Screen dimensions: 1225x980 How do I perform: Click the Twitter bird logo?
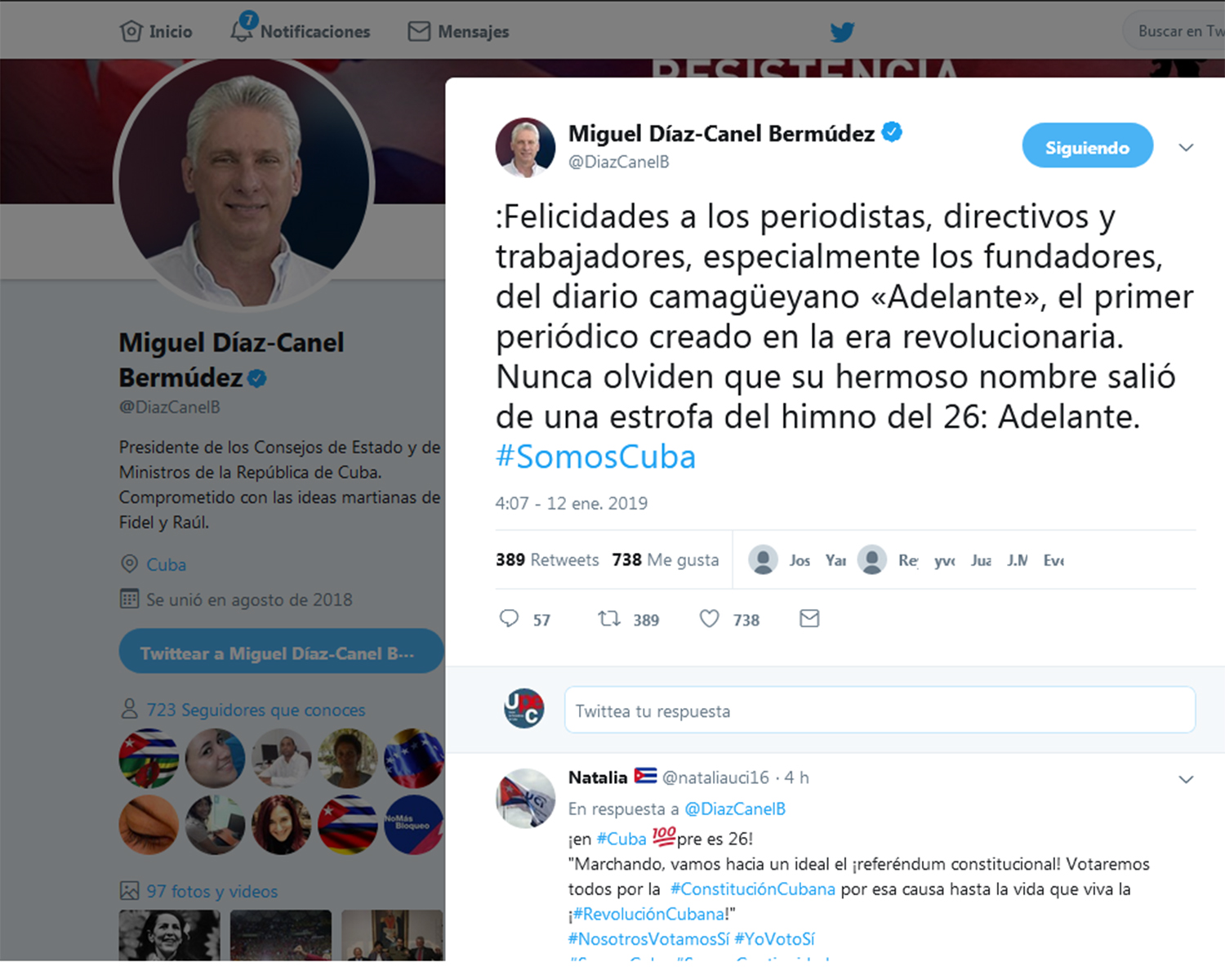click(842, 32)
